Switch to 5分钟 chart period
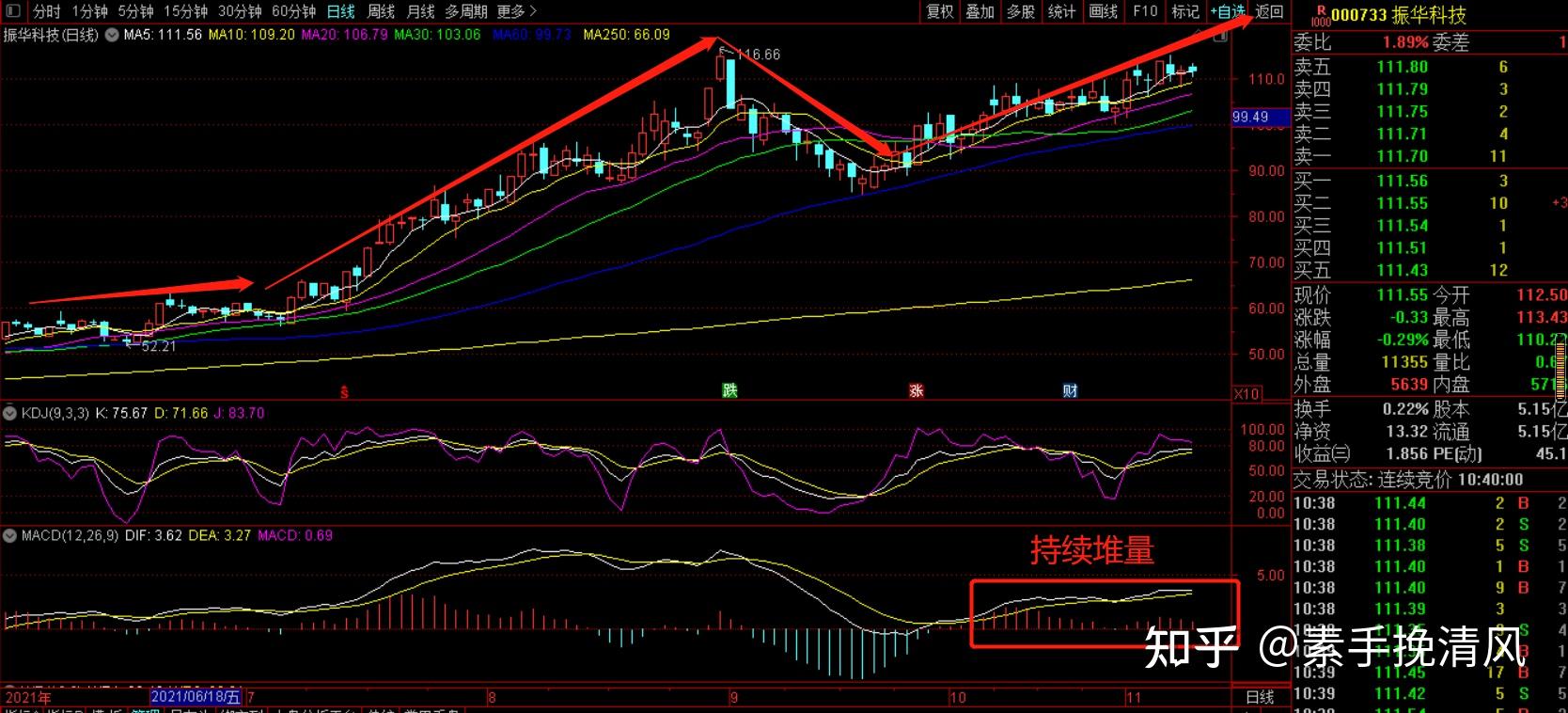 click(135, 11)
